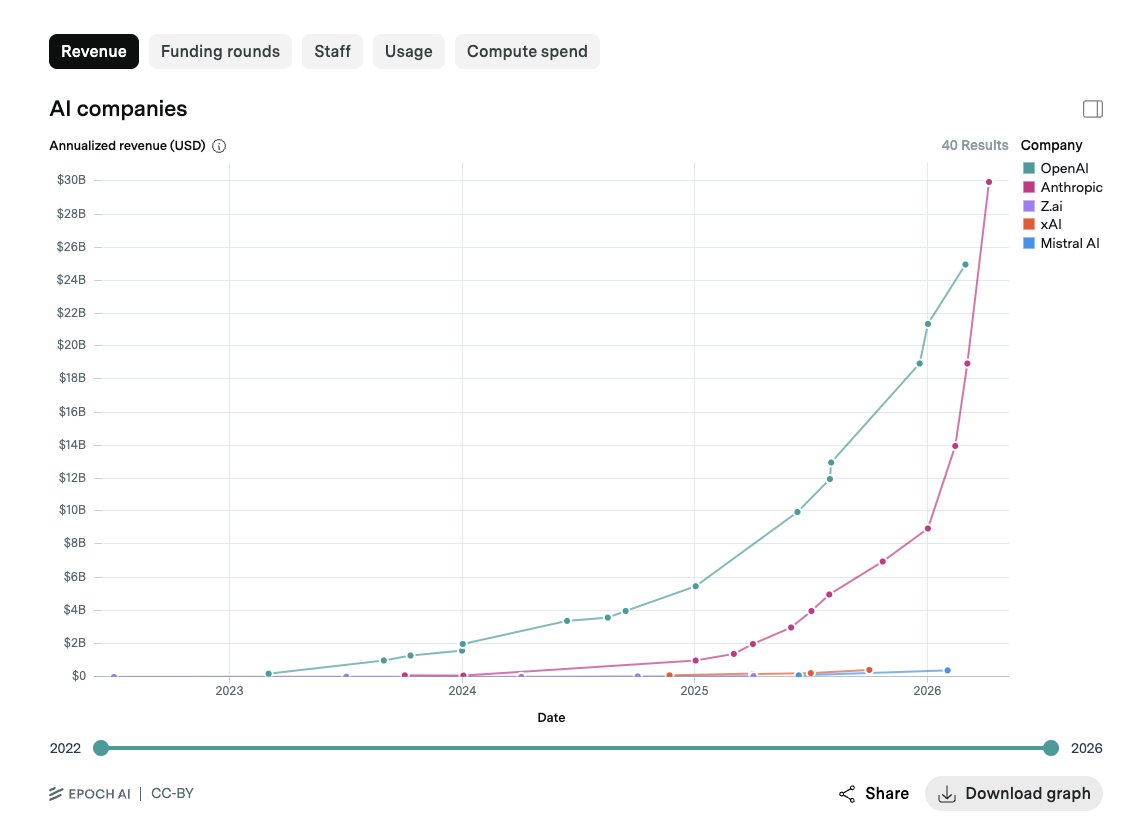1123x828 pixels.
Task: Click the OpenAI teal color swatch
Action: click(1029, 168)
